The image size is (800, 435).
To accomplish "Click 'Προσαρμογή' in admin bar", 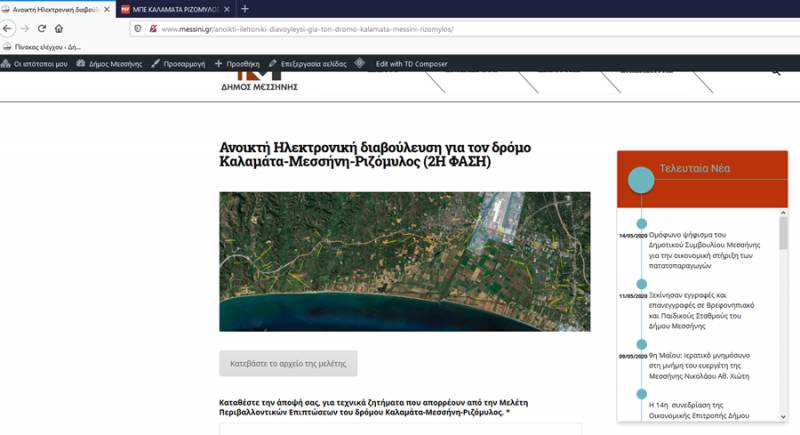I will [178, 63].
